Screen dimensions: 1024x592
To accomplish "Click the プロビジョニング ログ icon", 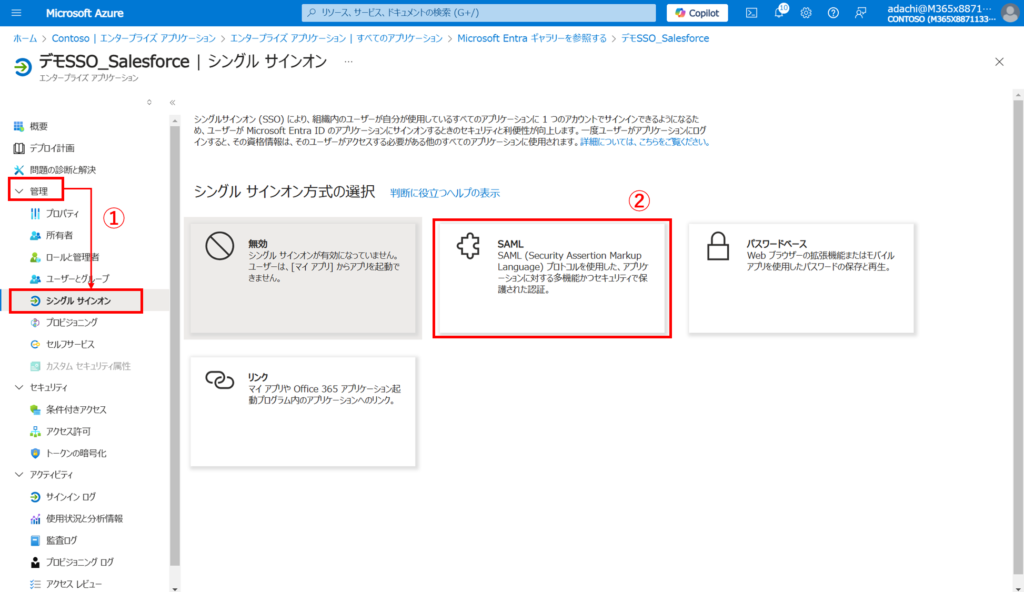I will pos(35,562).
